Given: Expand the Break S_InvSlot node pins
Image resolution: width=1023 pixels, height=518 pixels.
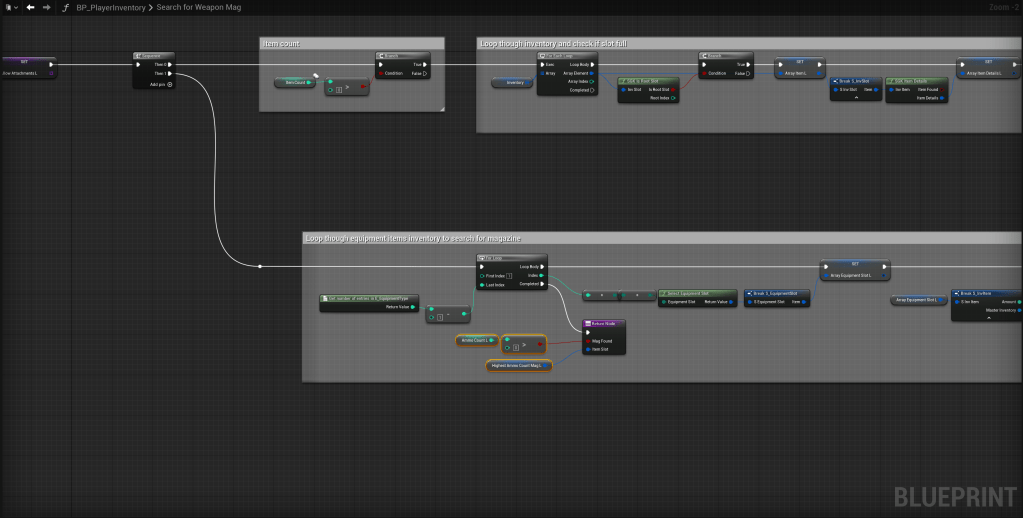Looking at the screenshot, I should click(x=855, y=98).
